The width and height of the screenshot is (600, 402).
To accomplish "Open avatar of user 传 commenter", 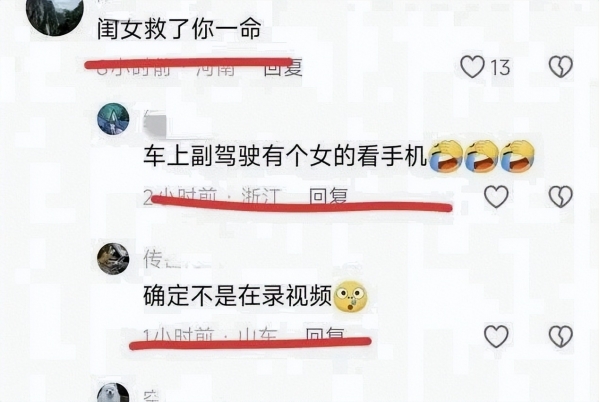I will [113, 259].
